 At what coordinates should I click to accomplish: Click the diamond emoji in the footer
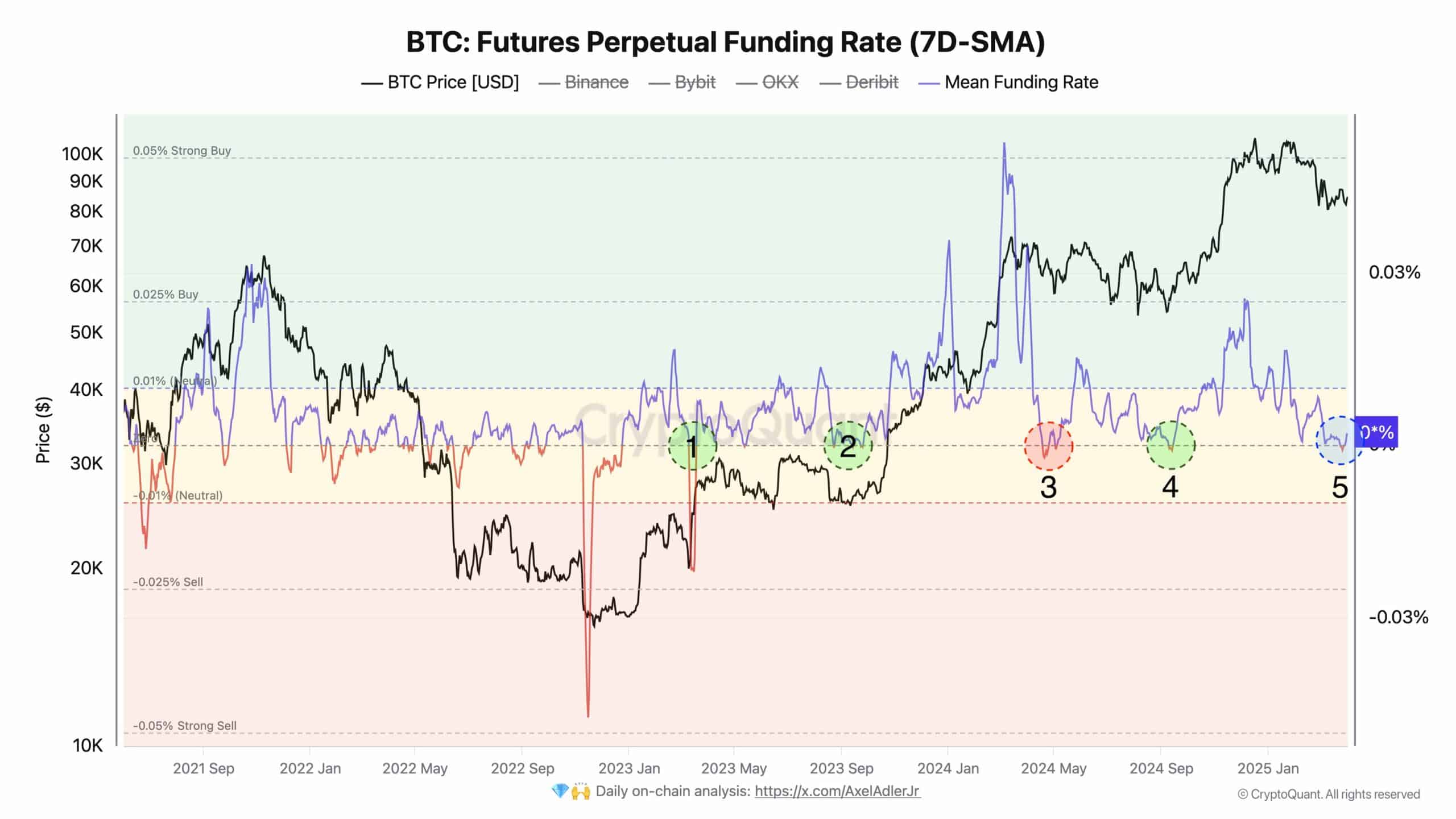pyautogui.click(x=560, y=791)
